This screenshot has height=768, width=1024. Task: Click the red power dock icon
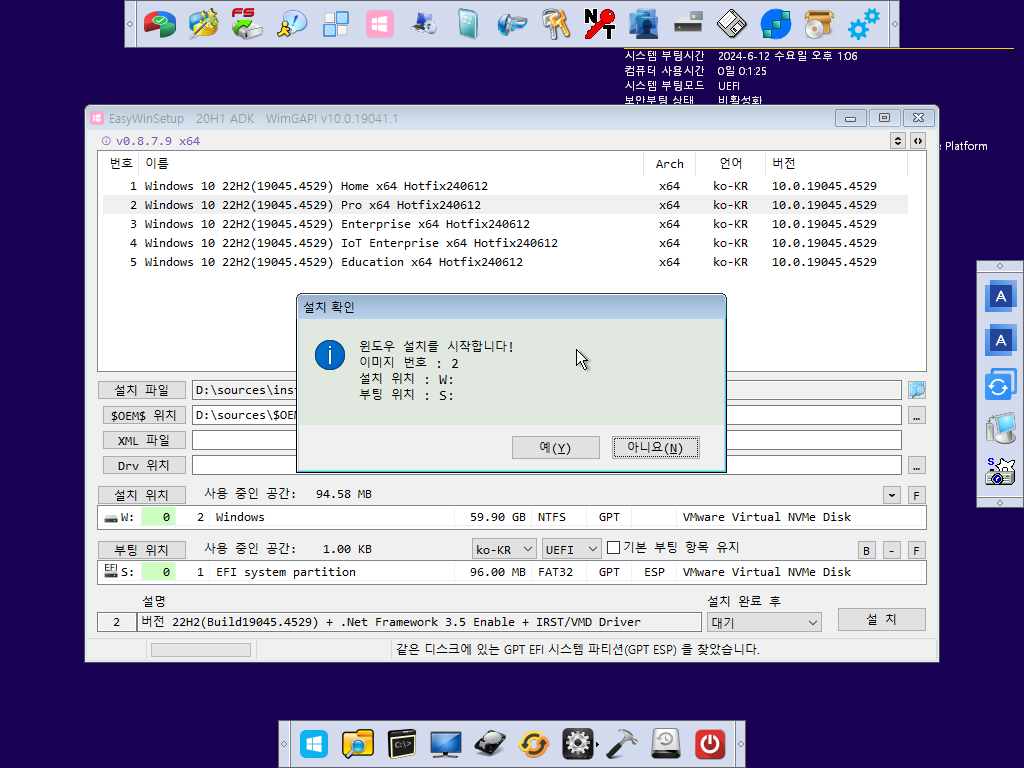pos(710,744)
